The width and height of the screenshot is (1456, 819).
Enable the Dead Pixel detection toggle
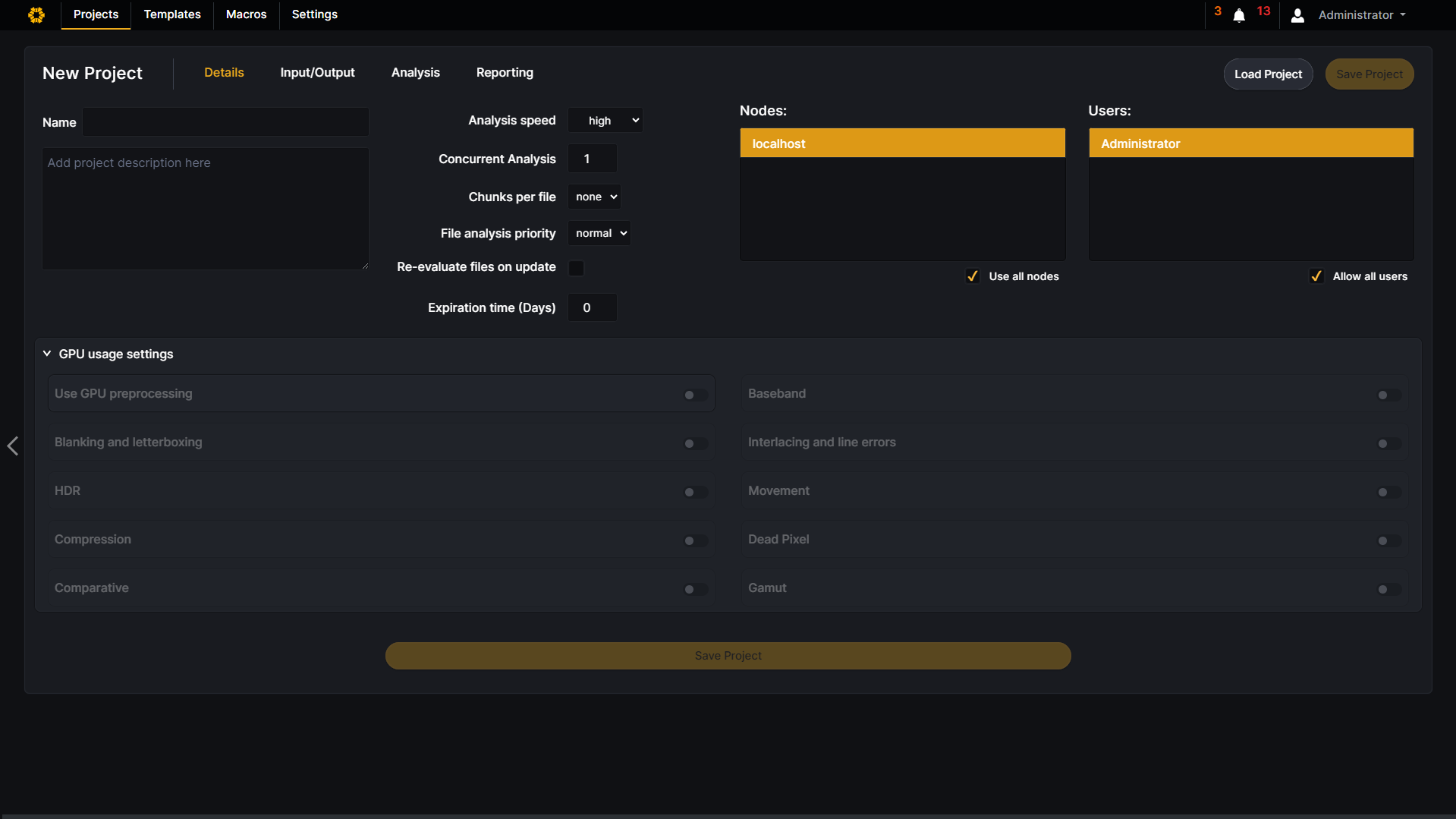pyautogui.click(x=1388, y=540)
